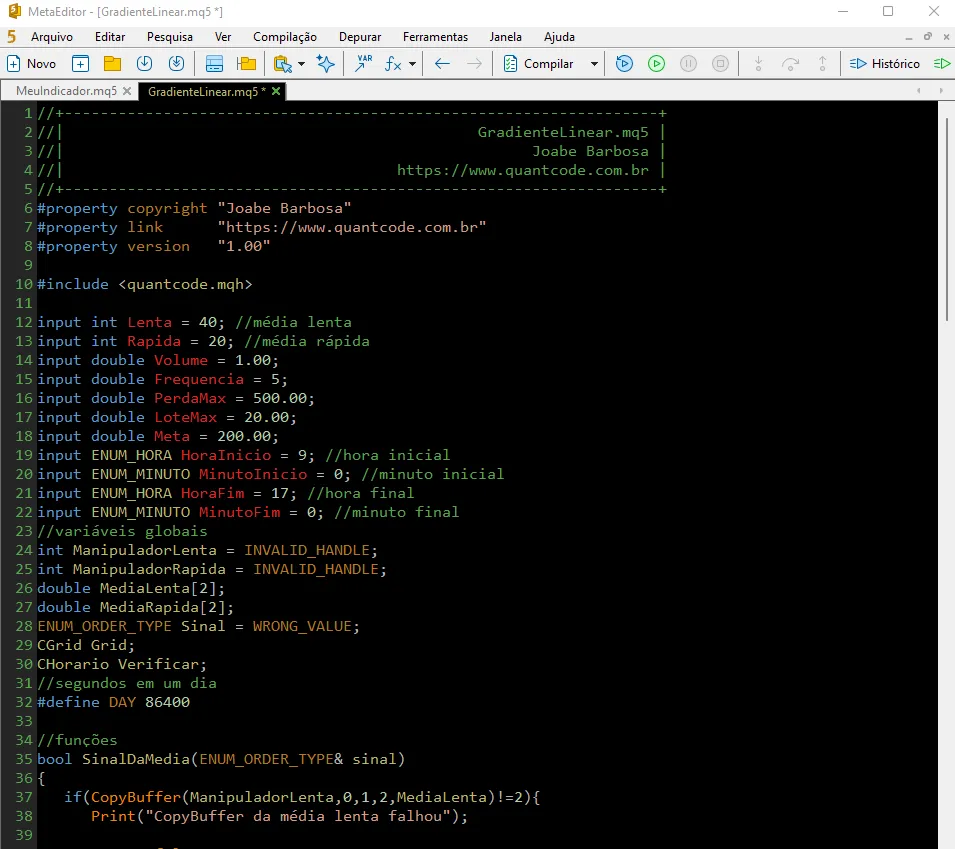Expand the clipboard icon's dropdown arrow

(301, 63)
